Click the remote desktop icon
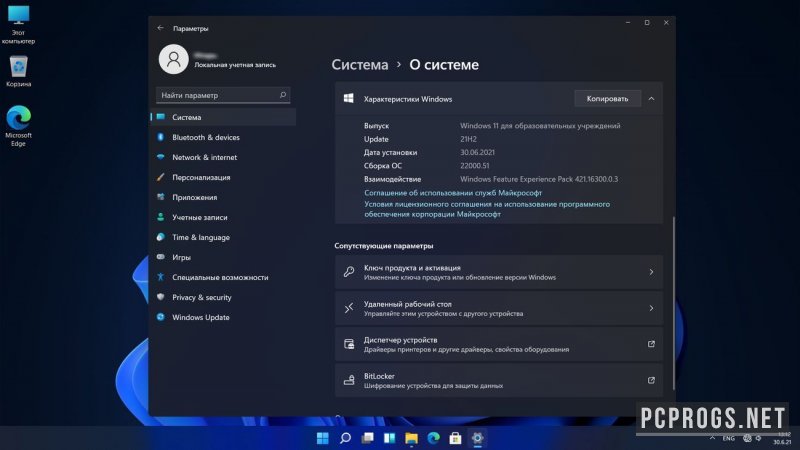Viewport: 800px width, 450px height. [349, 308]
